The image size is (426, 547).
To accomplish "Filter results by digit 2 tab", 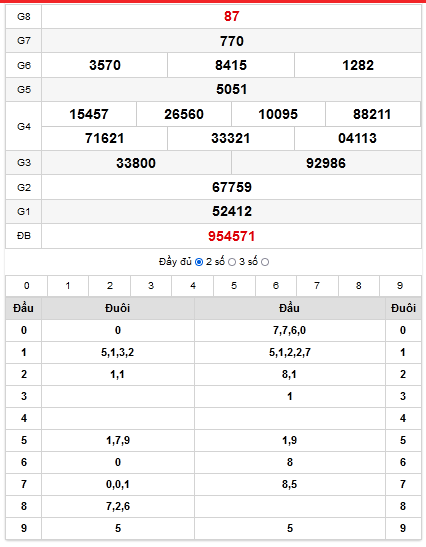I will point(110,286).
